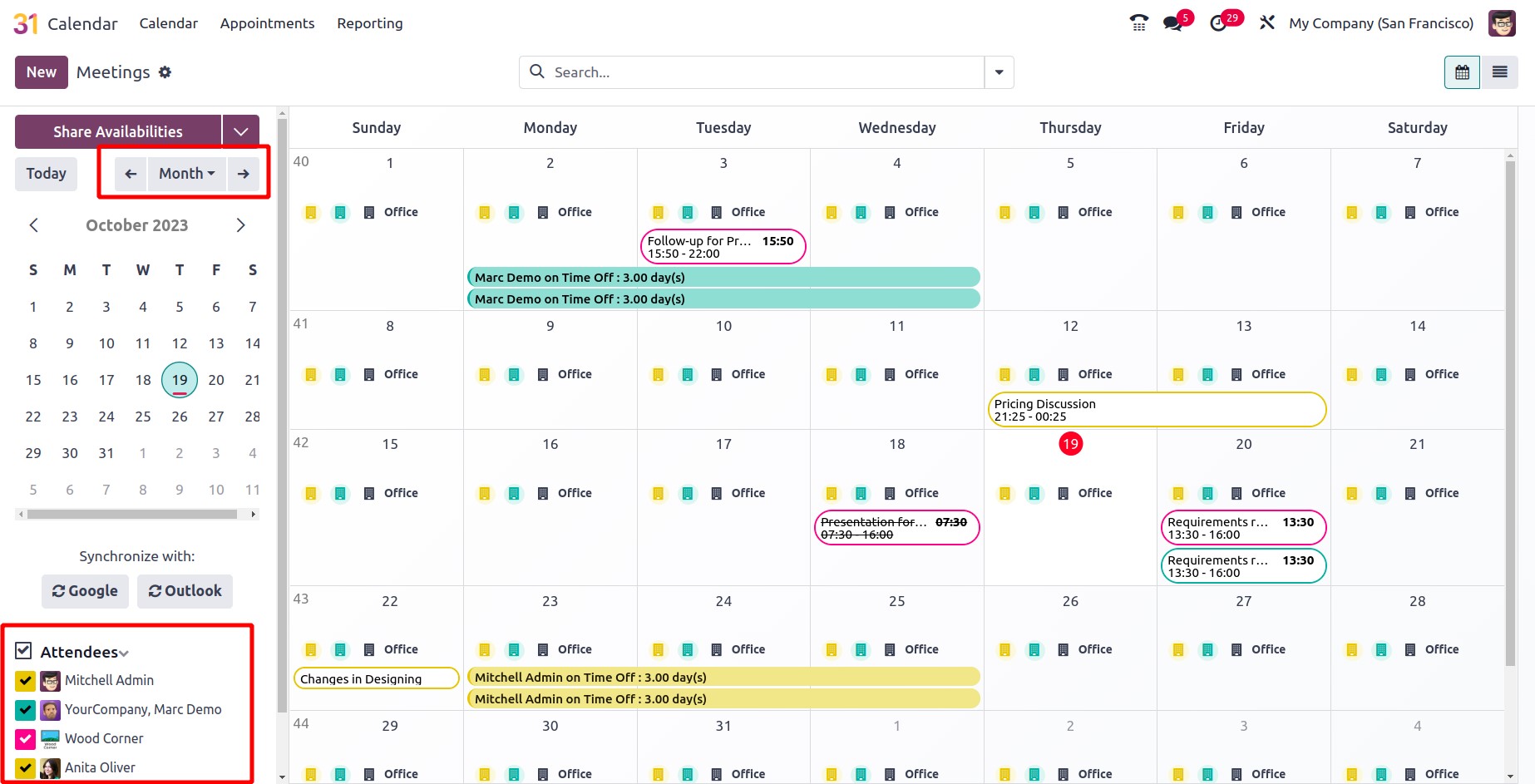1535x784 pixels.
Task: Open the debug tools wrench icon
Action: click(x=1266, y=23)
